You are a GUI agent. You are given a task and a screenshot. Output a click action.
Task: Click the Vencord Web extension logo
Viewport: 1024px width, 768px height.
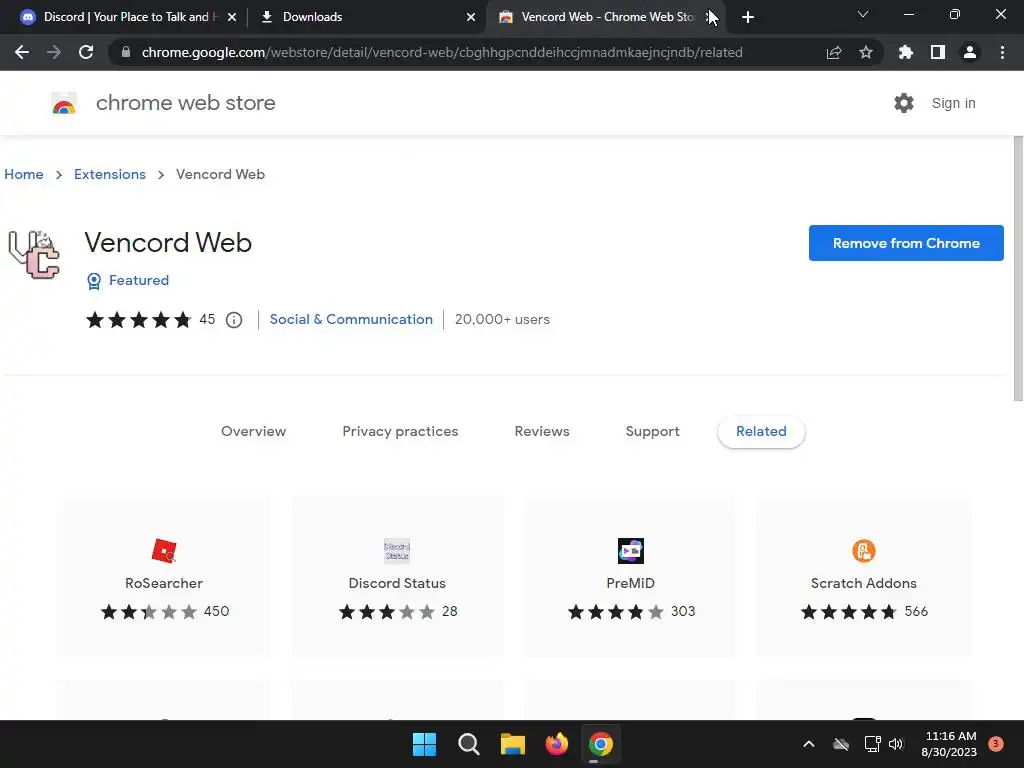pyautogui.click(x=34, y=255)
